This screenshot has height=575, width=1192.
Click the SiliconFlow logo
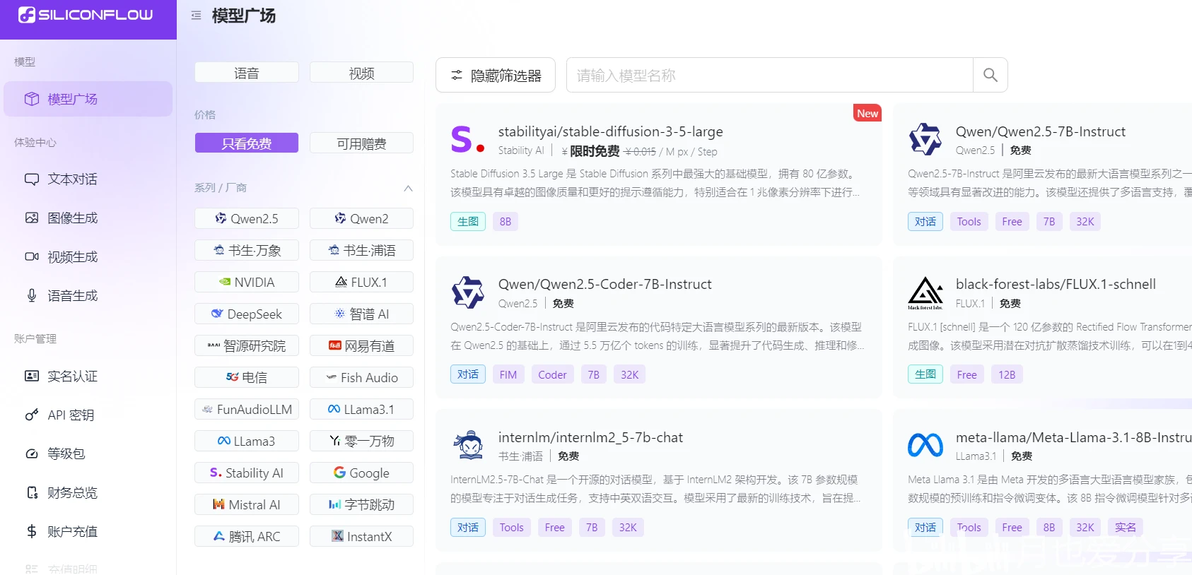tap(86, 15)
